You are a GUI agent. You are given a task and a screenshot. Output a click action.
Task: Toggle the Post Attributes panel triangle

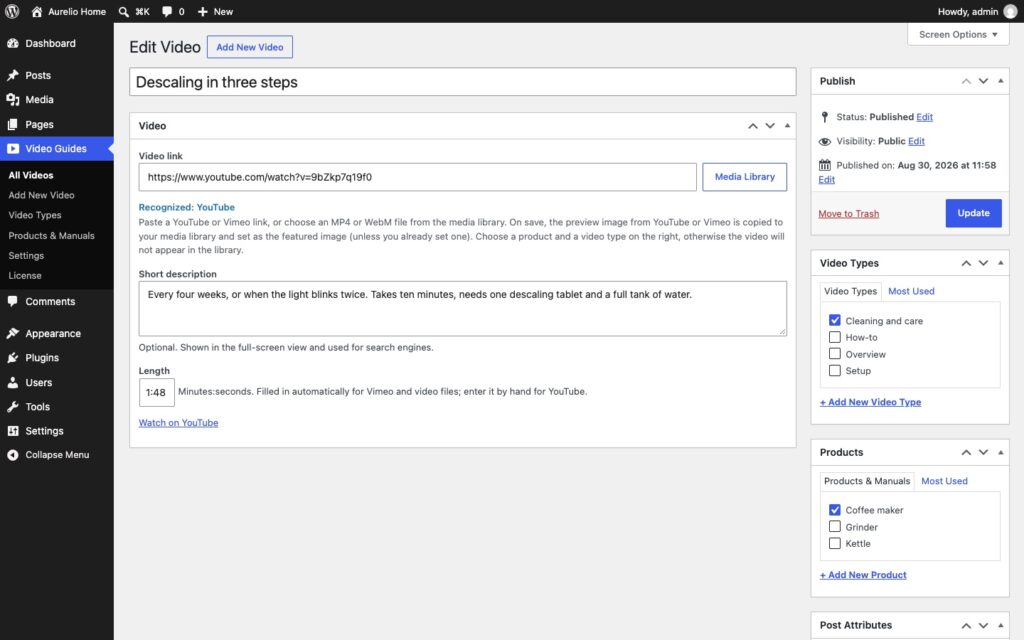(x=1000, y=625)
